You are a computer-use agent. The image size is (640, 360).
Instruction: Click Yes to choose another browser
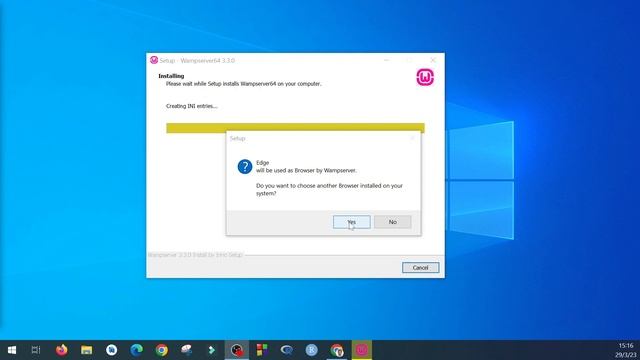tap(351, 222)
